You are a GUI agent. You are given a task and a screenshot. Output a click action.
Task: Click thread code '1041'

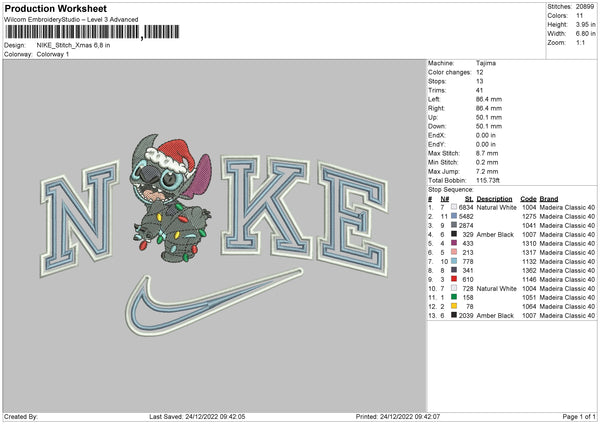pyautogui.click(x=529, y=226)
